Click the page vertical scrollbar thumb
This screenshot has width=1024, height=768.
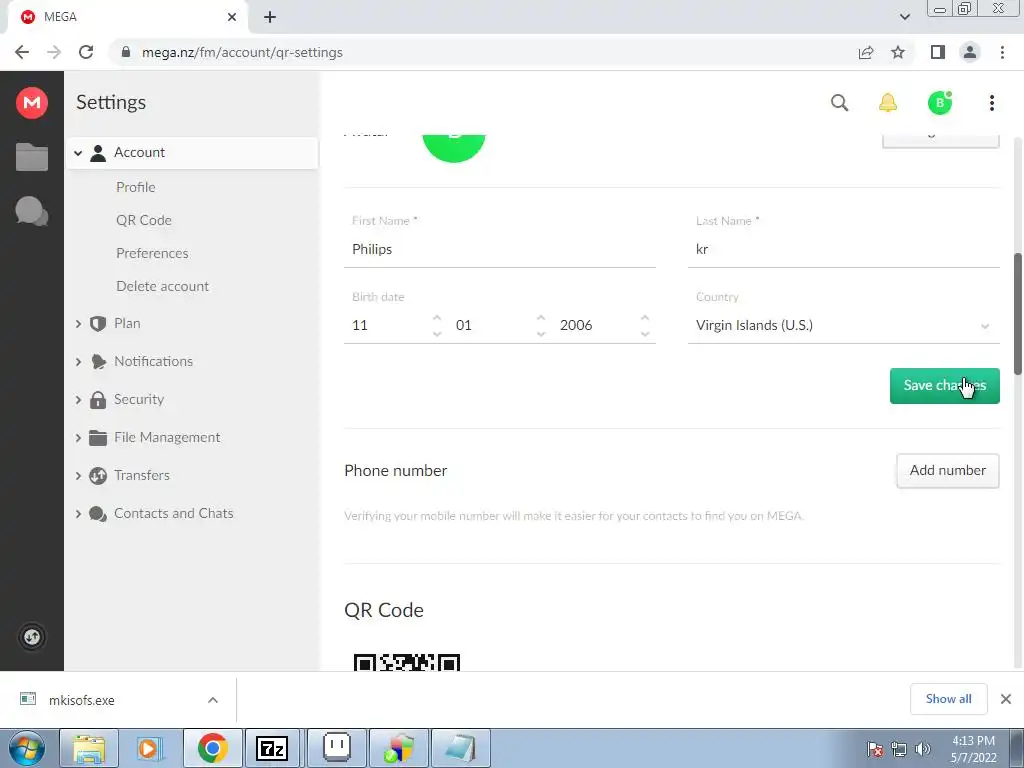(1017, 314)
